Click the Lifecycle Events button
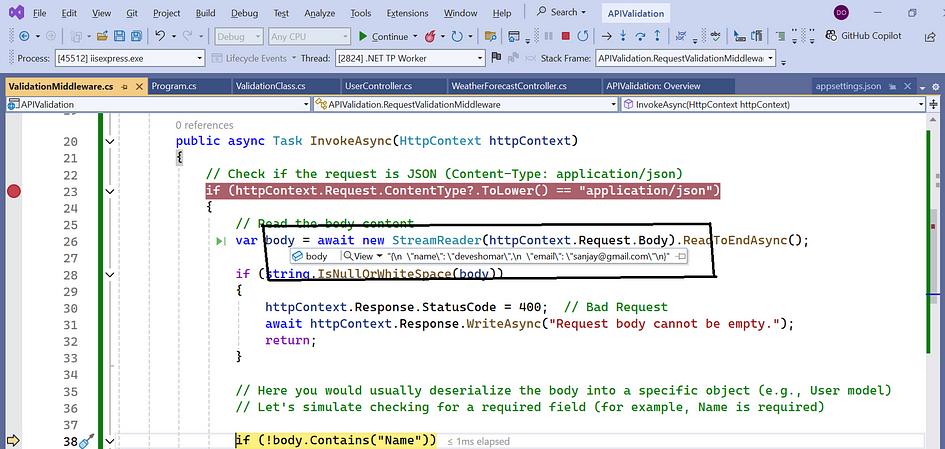This screenshot has width=945, height=449. click(x=254, y=58)
